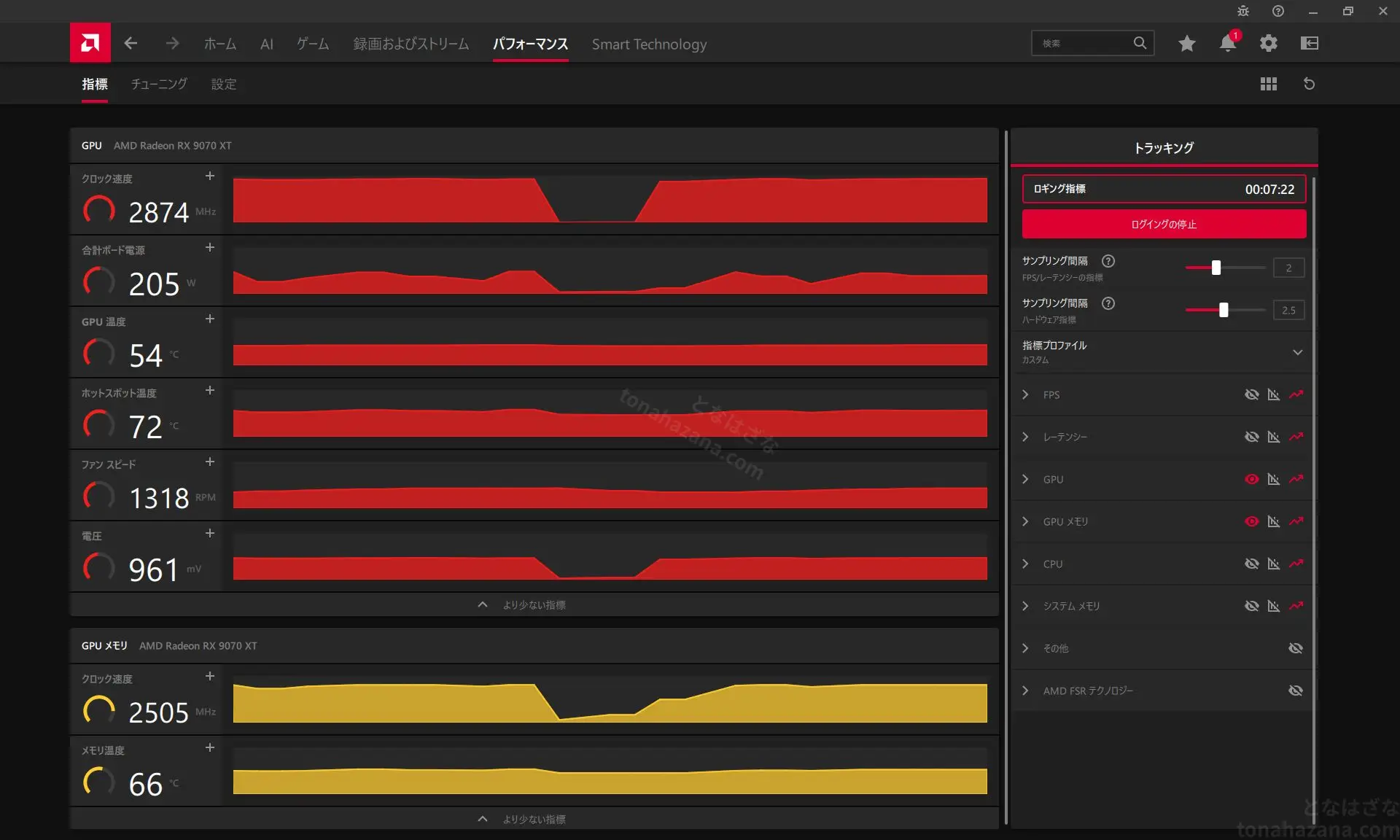Switch to grid view icon

coord(1269,84)
